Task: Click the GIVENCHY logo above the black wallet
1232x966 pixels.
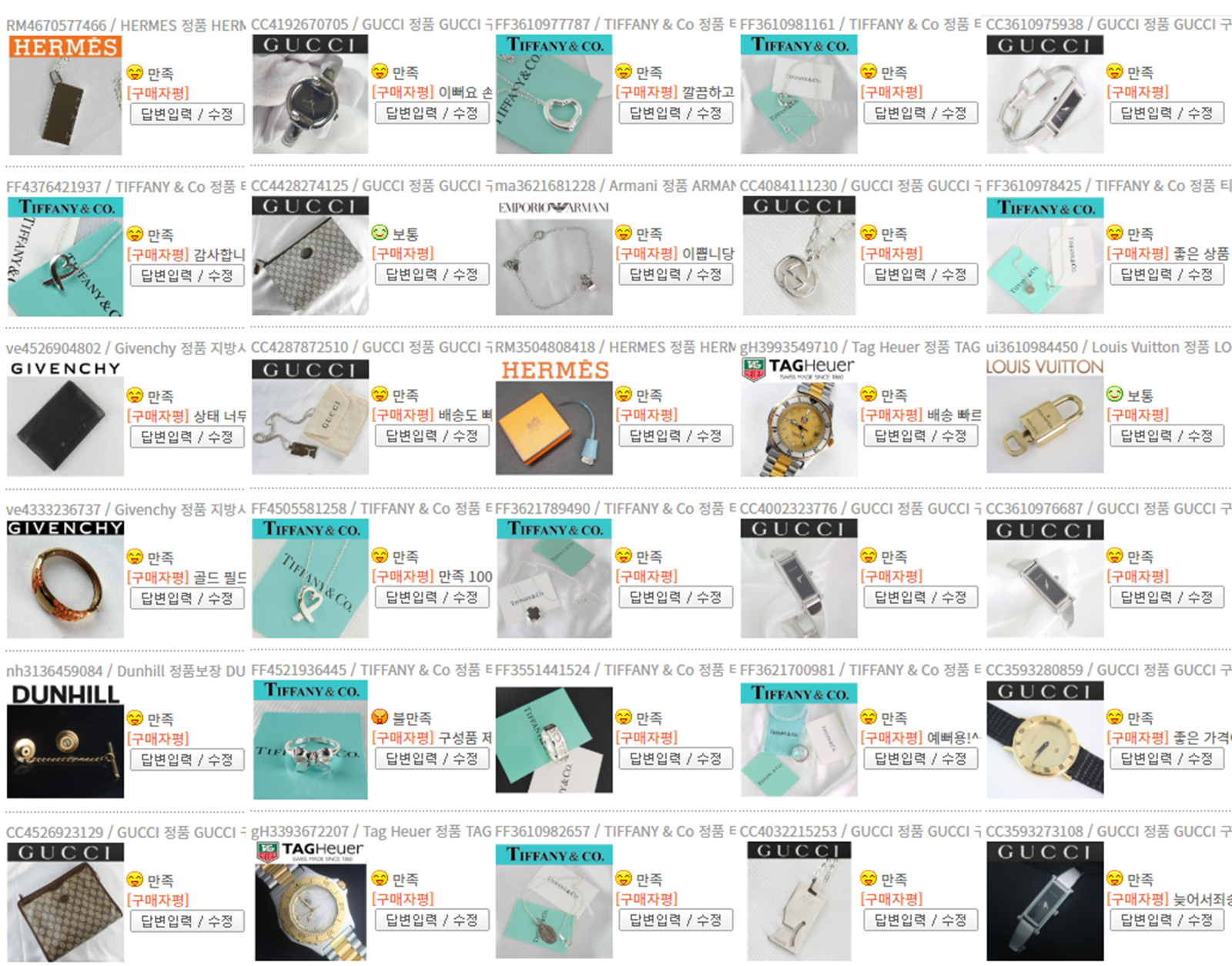Action: click(x=65, y=368)
